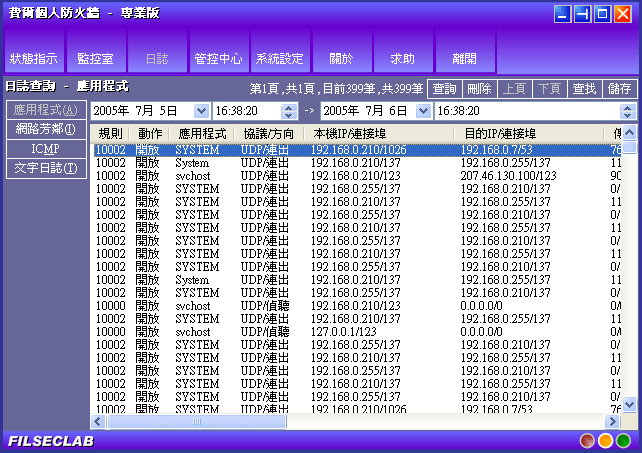Switch to the ICMP log tab
This screenshot has height=453, width=642.
46,148
